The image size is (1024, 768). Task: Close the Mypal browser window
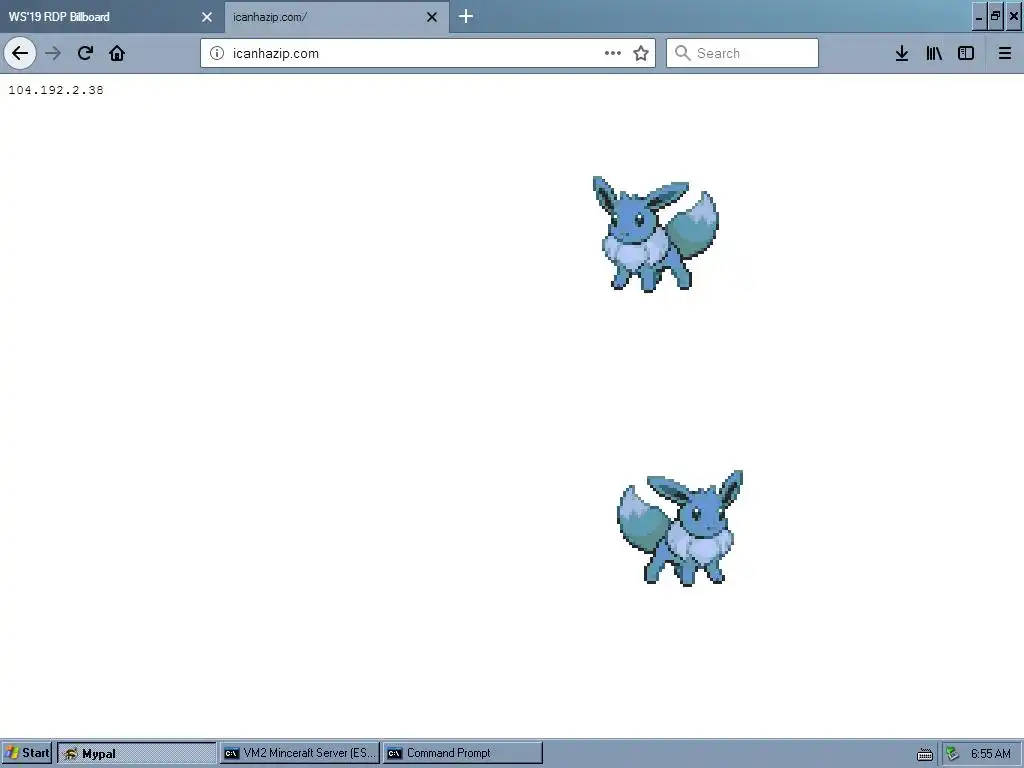tap(1014, 17)
